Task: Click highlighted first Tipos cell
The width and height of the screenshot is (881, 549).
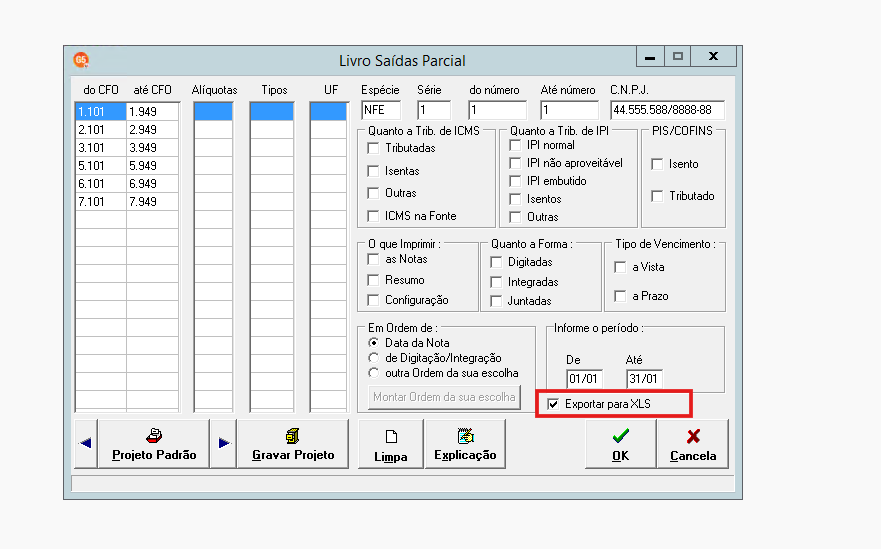Action: tap(271, 111)
